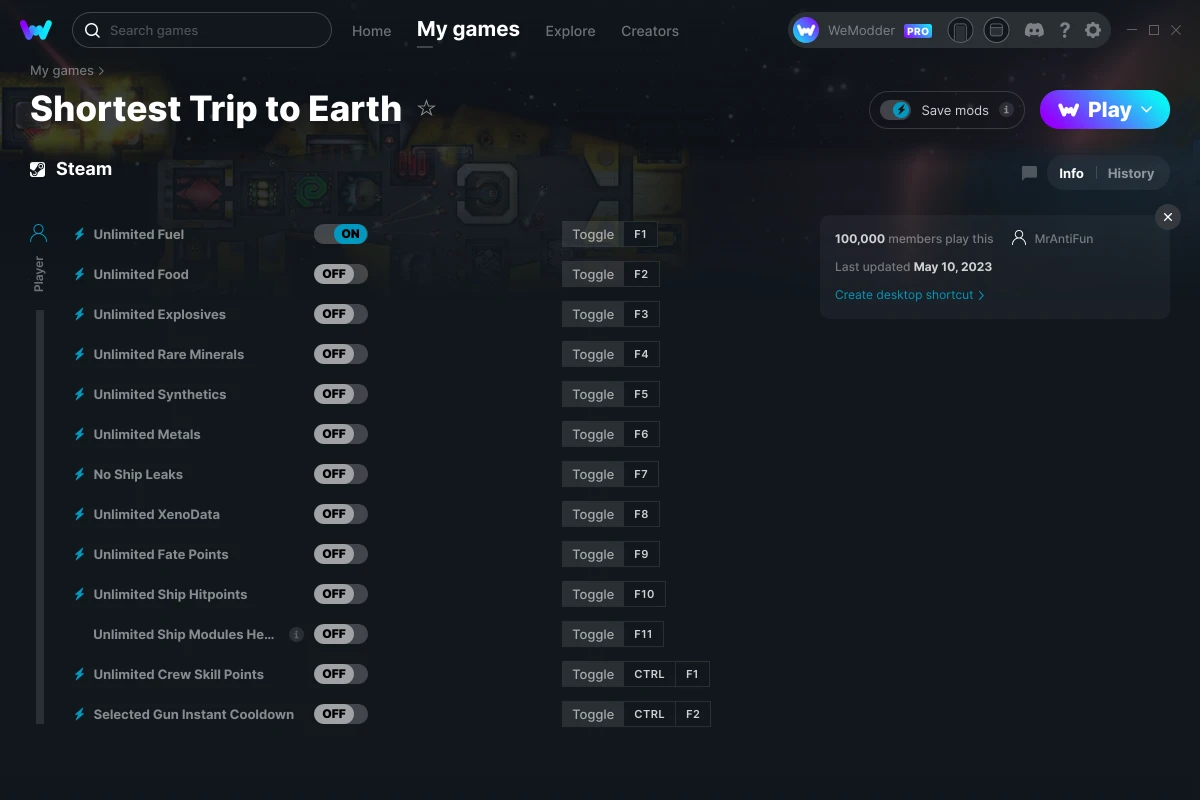Click the WeMod logo icon
Image resolution: width=1200 pixels, height=800 pixels.
(36, 30)
